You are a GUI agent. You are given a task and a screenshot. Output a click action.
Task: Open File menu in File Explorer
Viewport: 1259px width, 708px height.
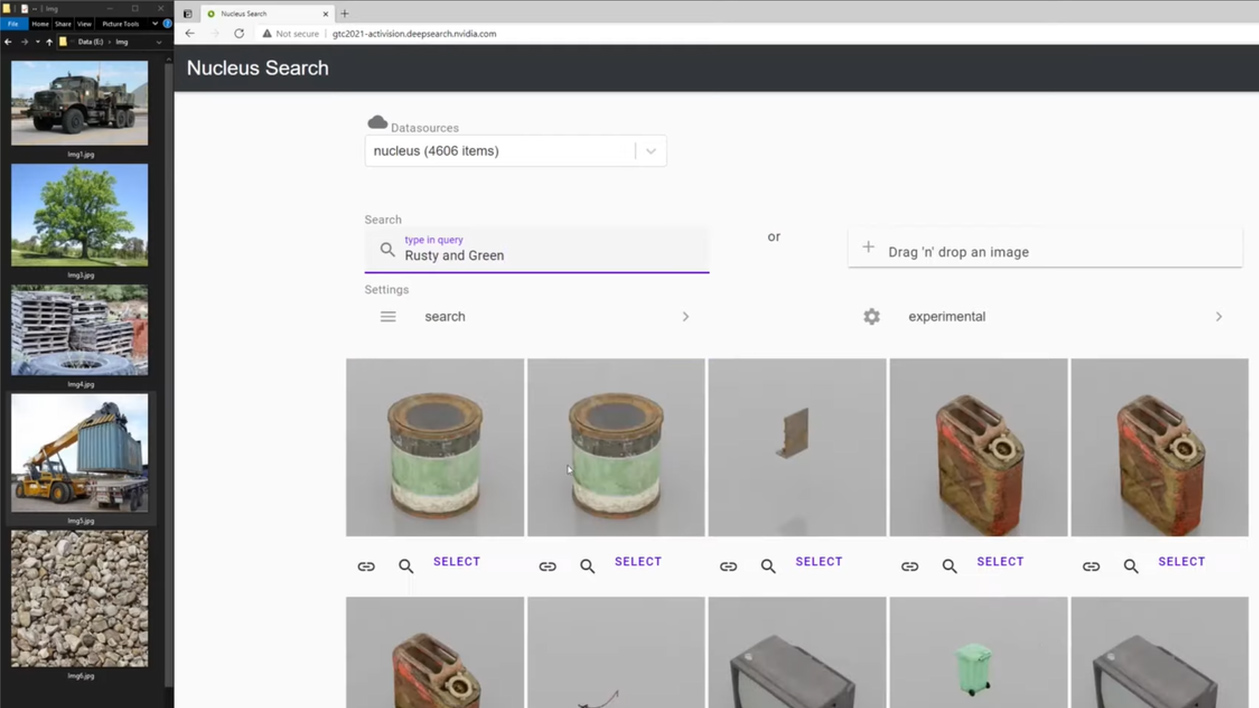pos(13,24)
